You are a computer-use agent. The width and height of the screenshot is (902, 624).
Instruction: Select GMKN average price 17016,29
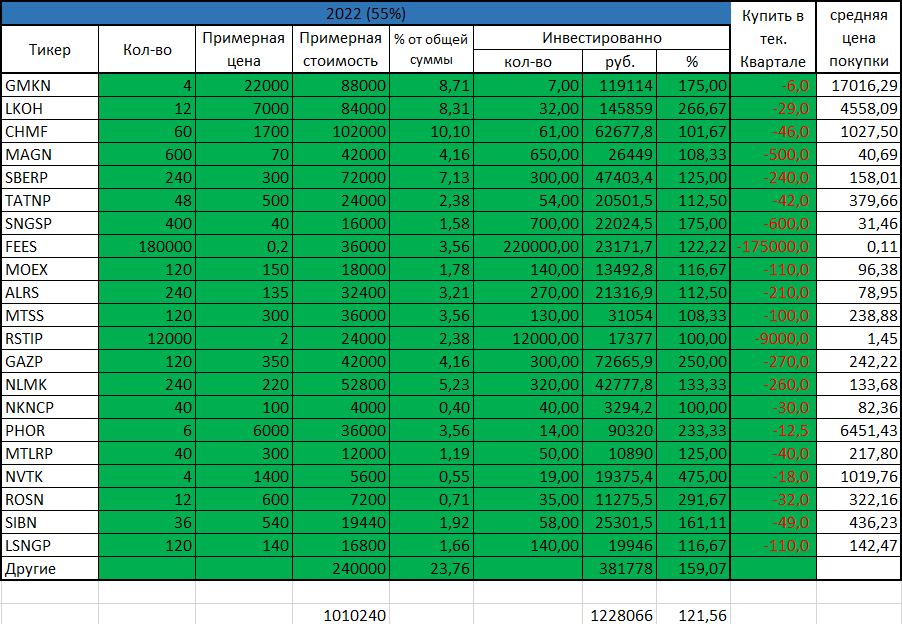(x=859, y=86)
